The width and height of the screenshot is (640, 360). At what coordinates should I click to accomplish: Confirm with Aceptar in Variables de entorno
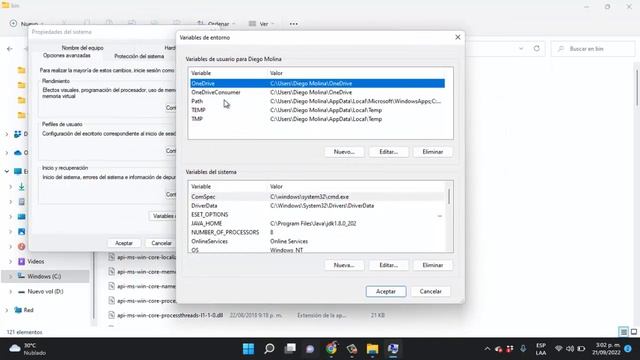coord(386,291)
